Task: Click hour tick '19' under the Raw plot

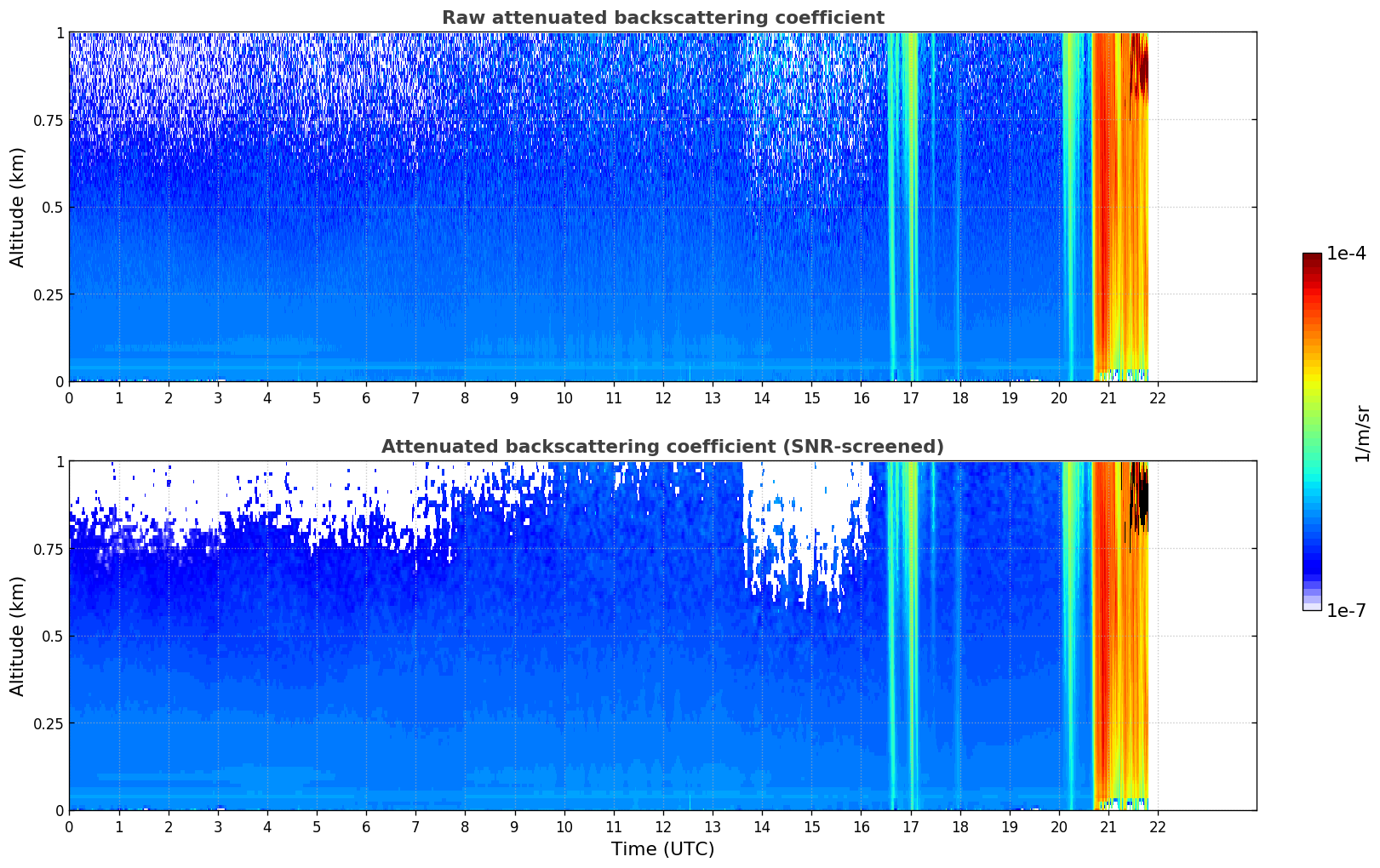Action: click(1010, 397)
